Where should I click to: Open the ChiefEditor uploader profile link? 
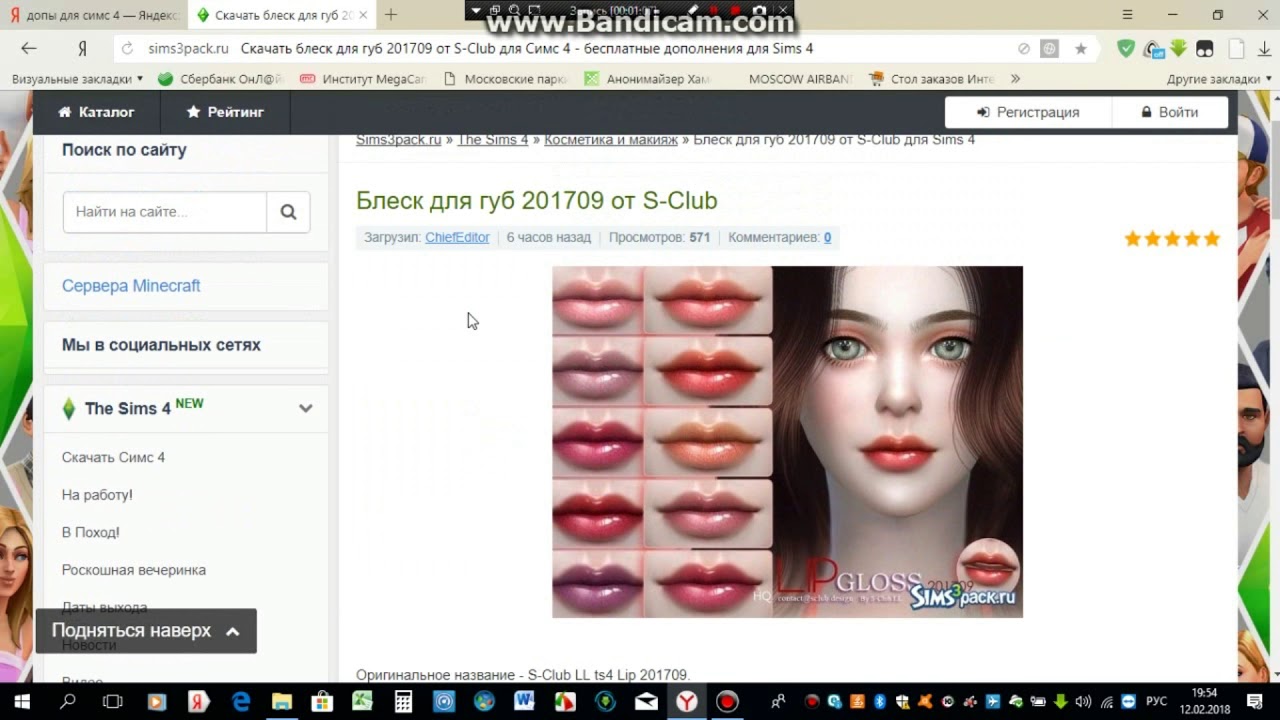(x=457, y=237)
